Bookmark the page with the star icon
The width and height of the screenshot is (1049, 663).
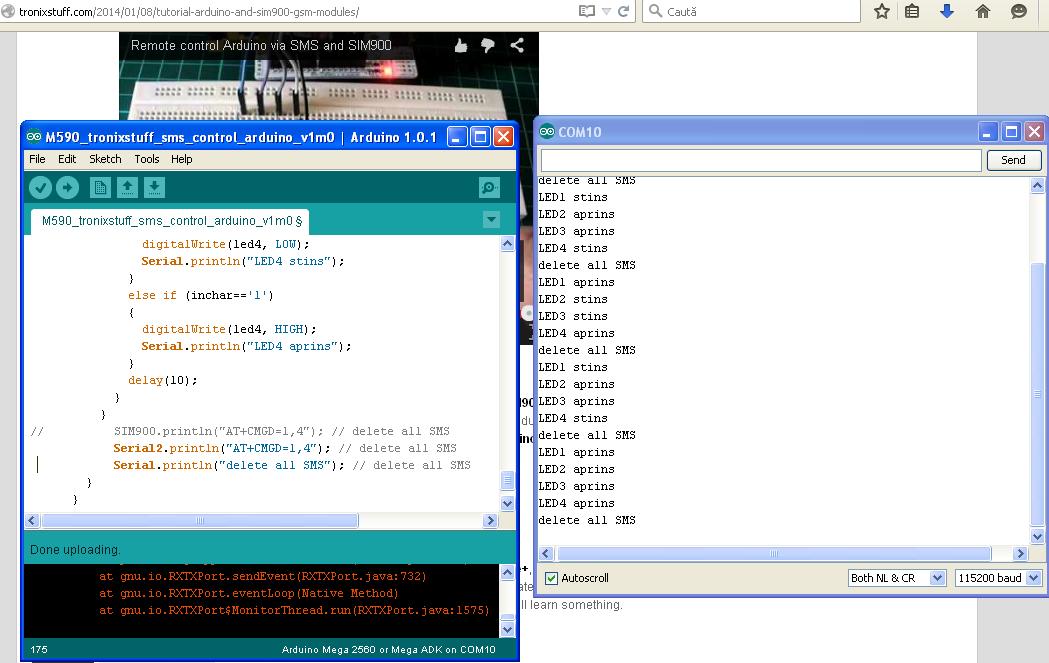tap(883, 12)
